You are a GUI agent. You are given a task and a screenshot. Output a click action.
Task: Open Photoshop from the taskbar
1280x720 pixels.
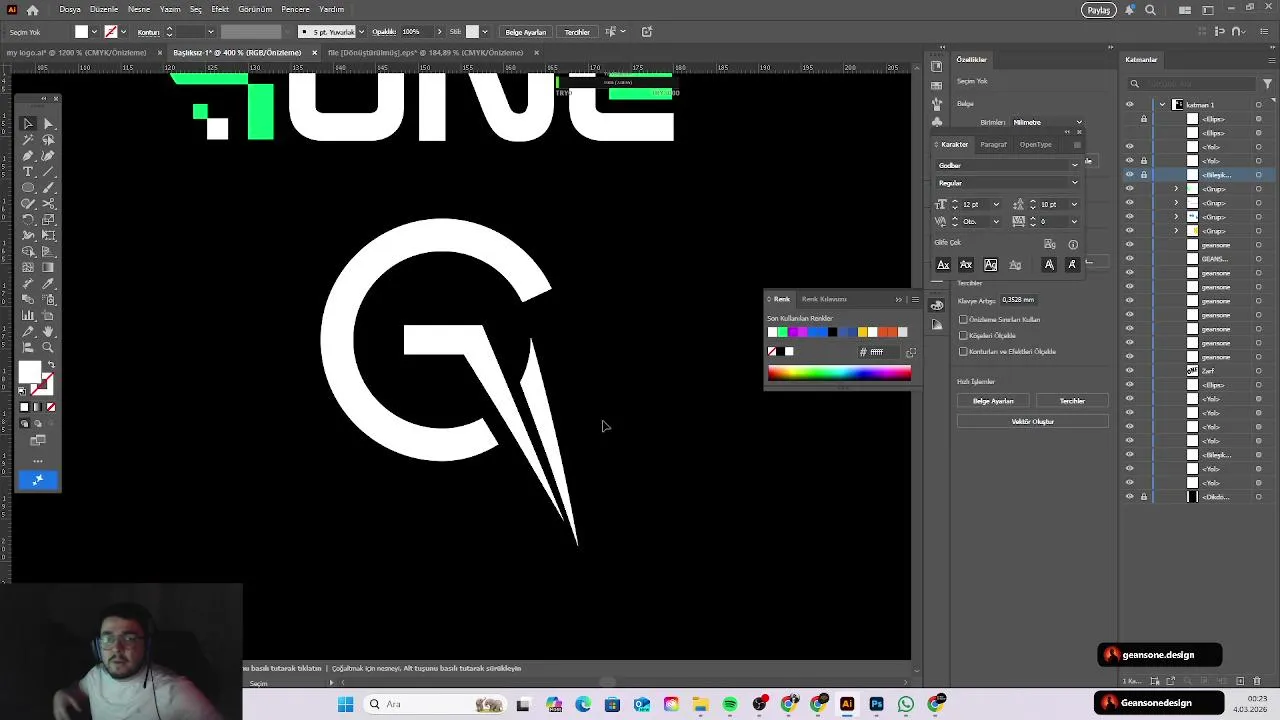pyautogui.click(x=876, y=704)
